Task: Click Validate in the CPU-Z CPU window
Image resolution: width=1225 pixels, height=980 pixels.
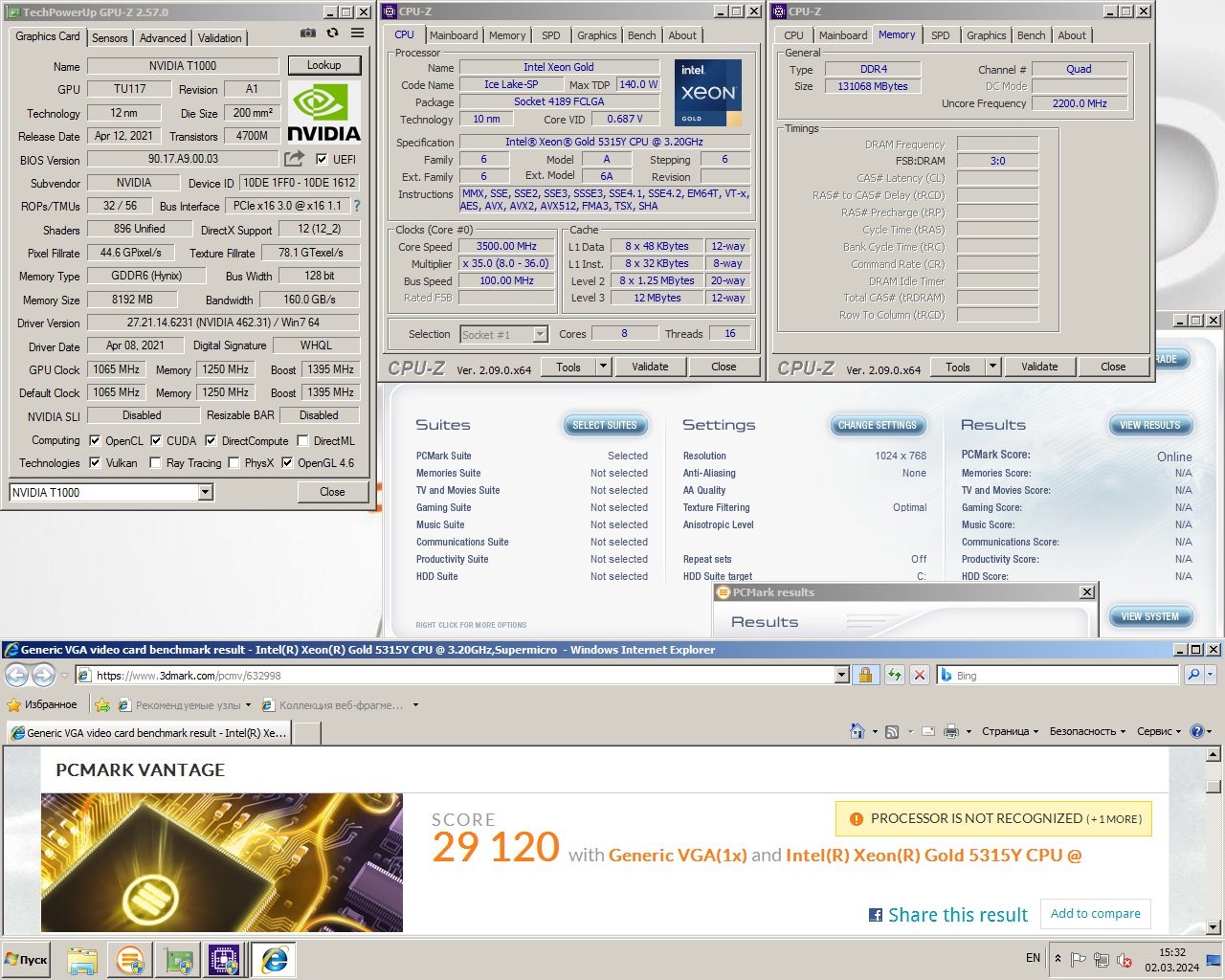Action: (651, 367)
